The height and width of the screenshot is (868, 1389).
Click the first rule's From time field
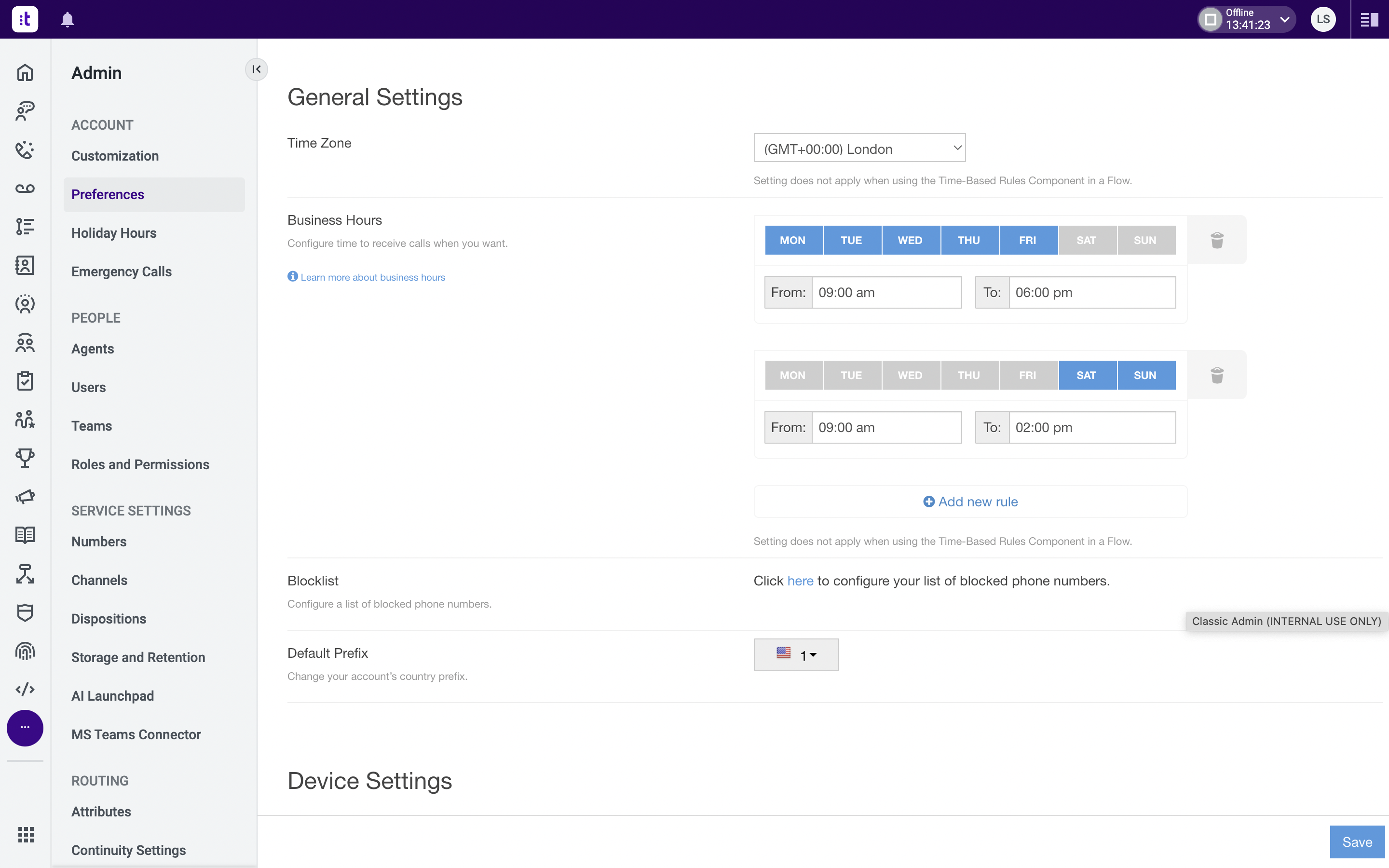point(886,292)
